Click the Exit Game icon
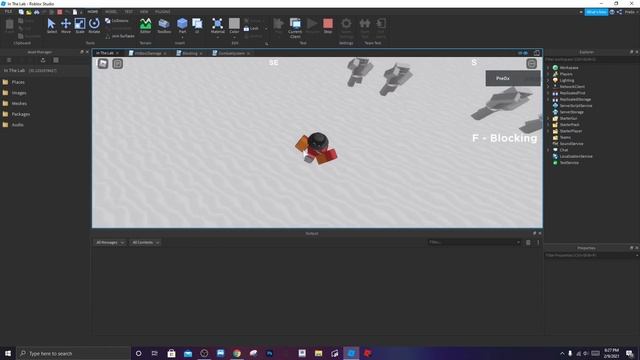Screen dimensions: 640x360 (x=381, y=27)
